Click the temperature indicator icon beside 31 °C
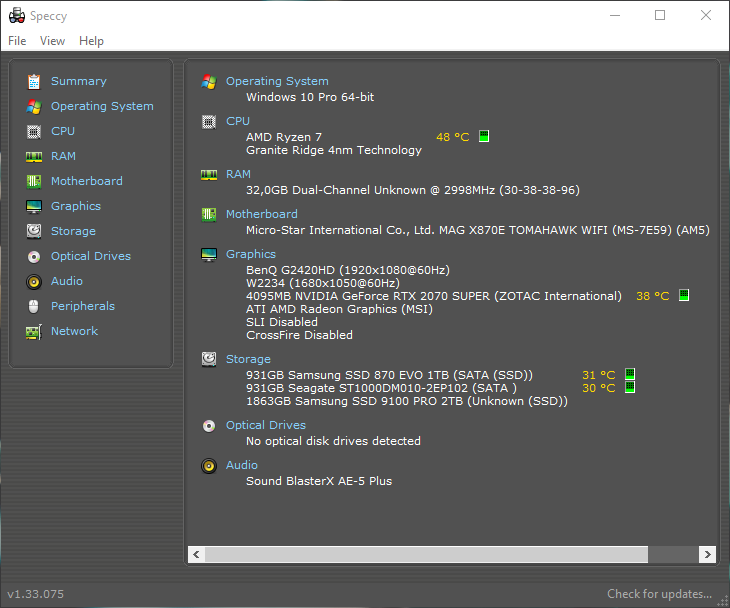The height and width of the screenshot is (608, 730). click(629, 374)
